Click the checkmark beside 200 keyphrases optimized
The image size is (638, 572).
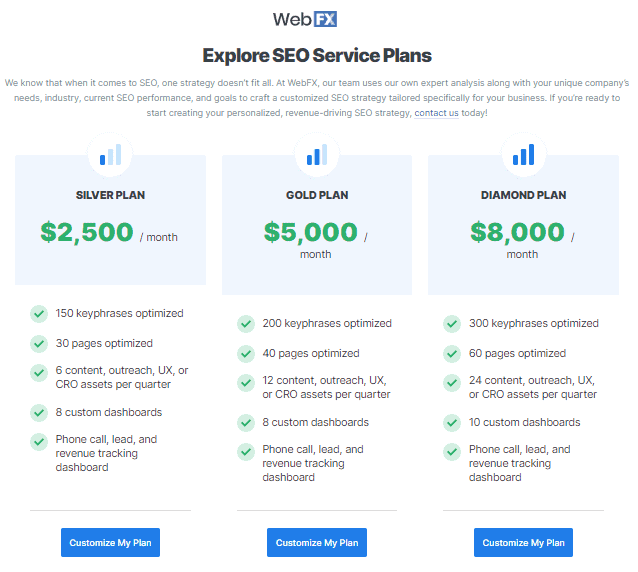[246, 324]
